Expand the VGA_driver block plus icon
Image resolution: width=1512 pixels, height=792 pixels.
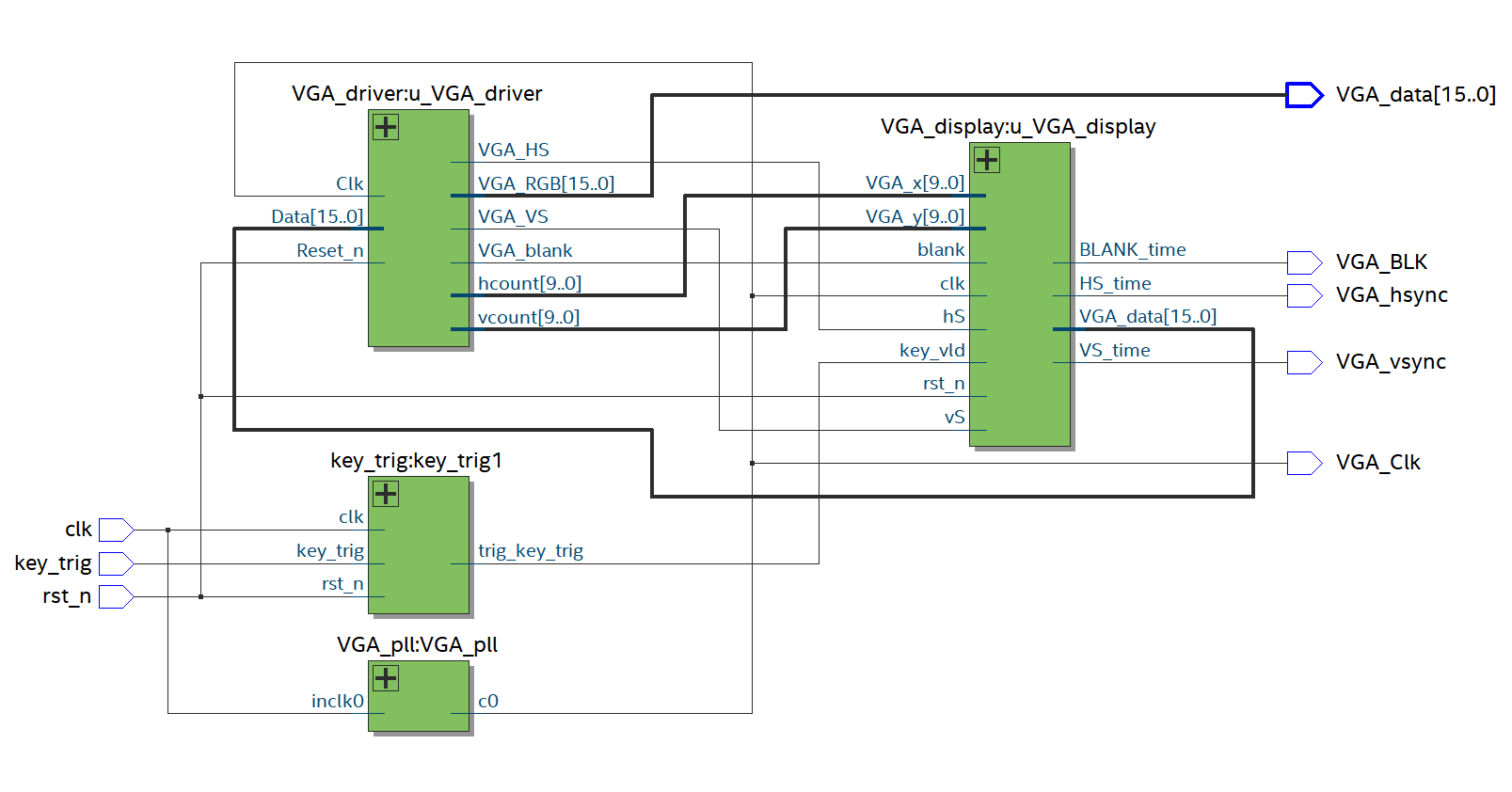pyautogui.click(x=386, y=127)
